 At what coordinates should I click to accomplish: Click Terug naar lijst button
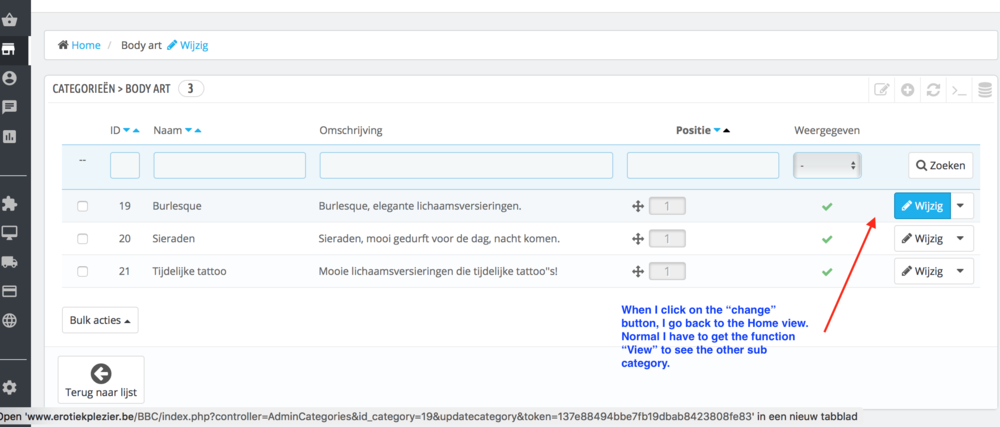tap(101, 380)
